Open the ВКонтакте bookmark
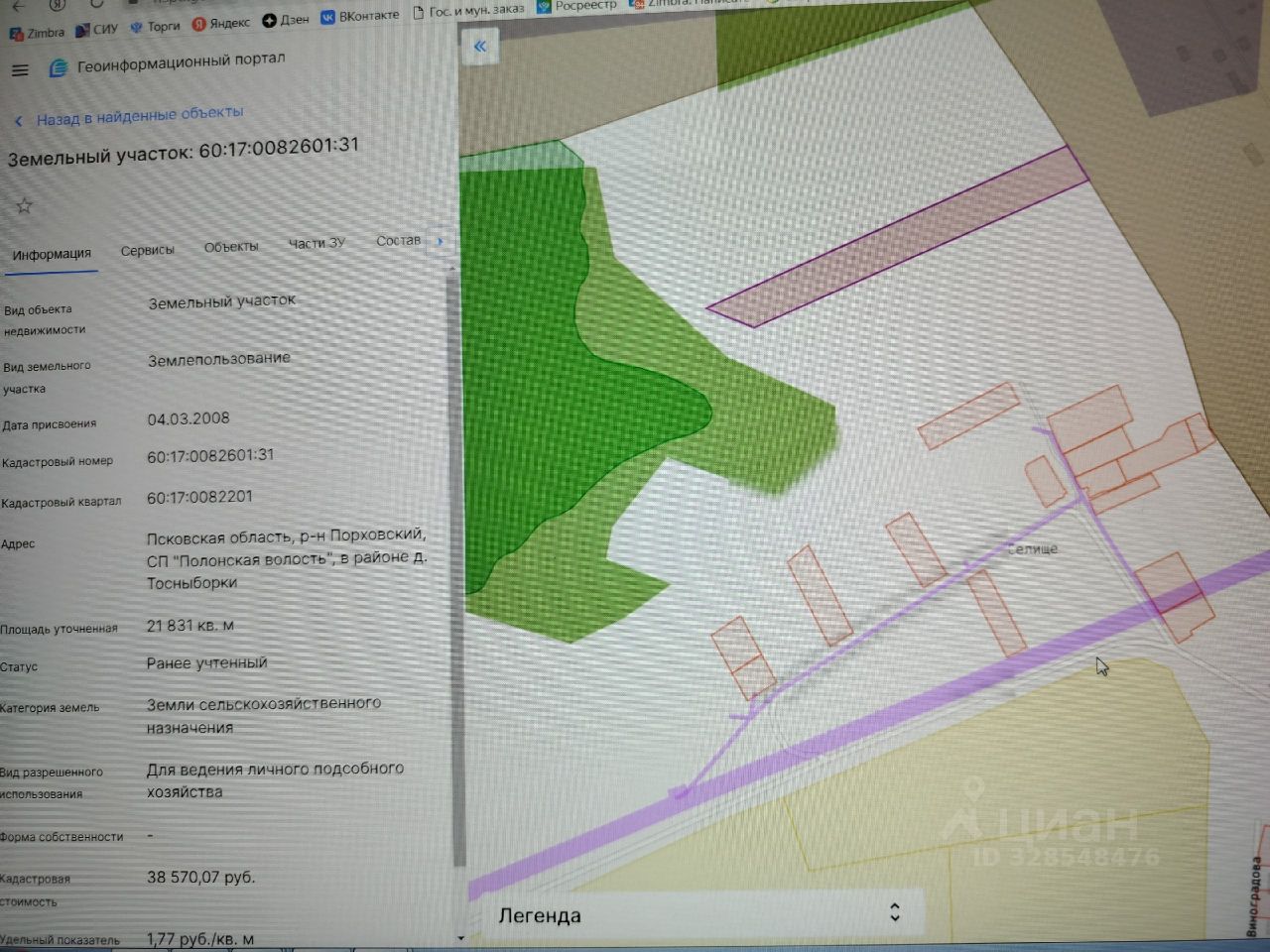The height and width of the screenshot is (952, 1270). point(360,16)
